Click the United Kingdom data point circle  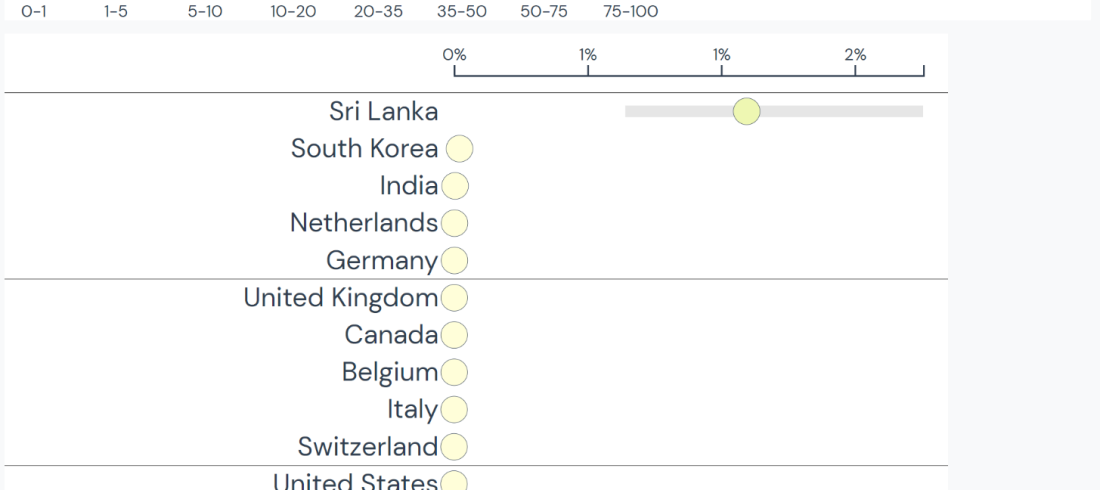(x=454, y=298)
